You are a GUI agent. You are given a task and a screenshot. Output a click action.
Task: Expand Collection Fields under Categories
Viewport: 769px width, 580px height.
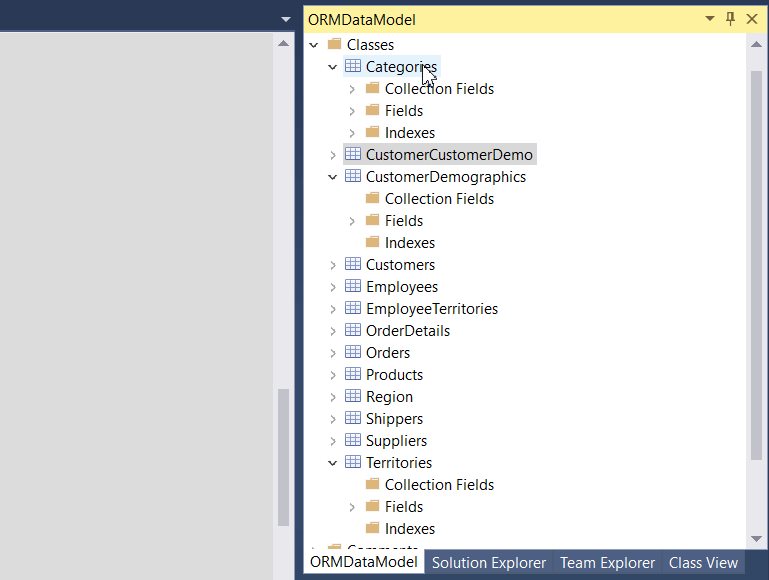352,89
